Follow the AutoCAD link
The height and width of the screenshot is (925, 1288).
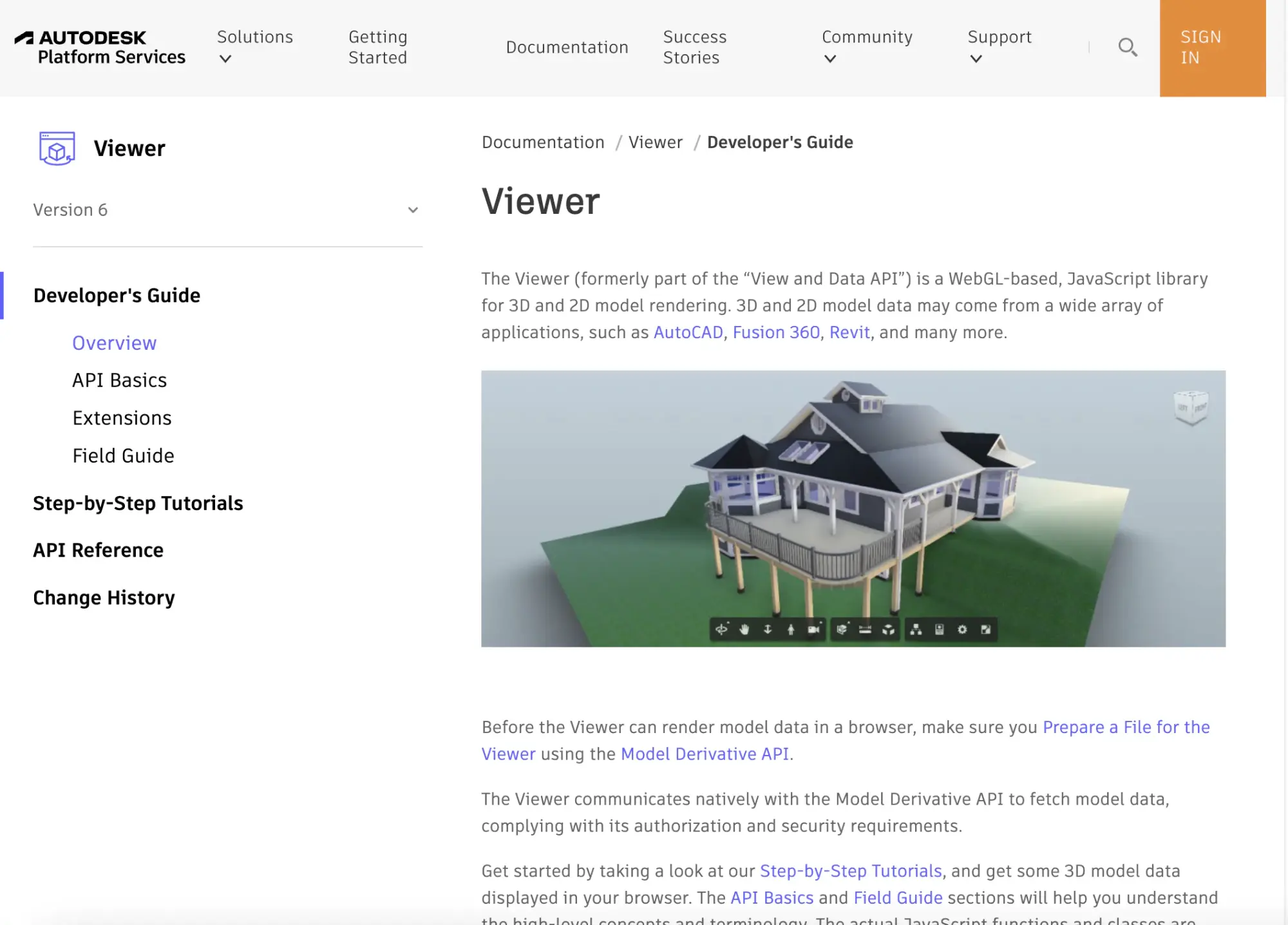click(x=688, y=332)
